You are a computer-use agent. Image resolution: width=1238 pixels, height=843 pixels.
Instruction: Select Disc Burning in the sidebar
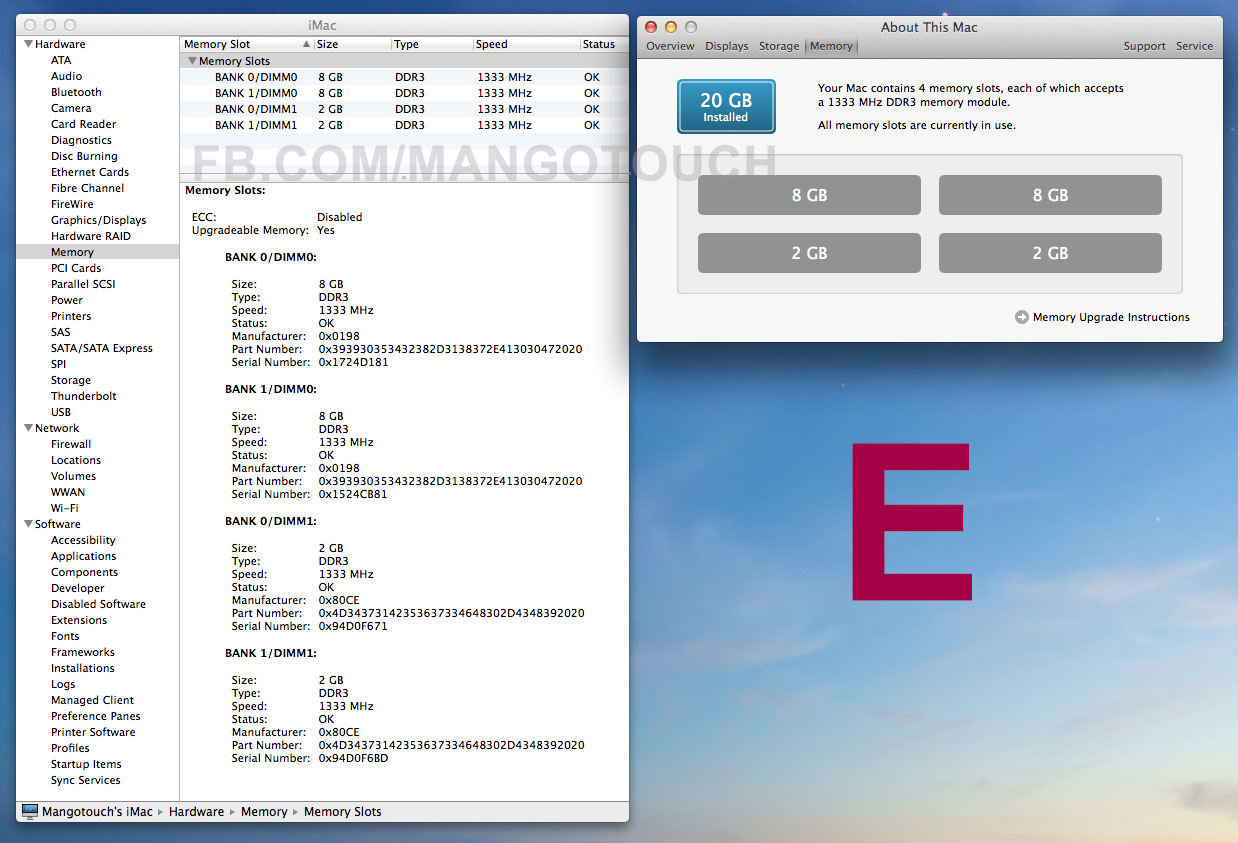coord(84,156)
